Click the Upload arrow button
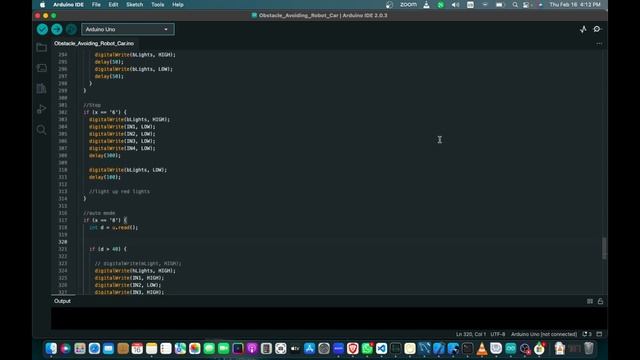 point(57,29)
